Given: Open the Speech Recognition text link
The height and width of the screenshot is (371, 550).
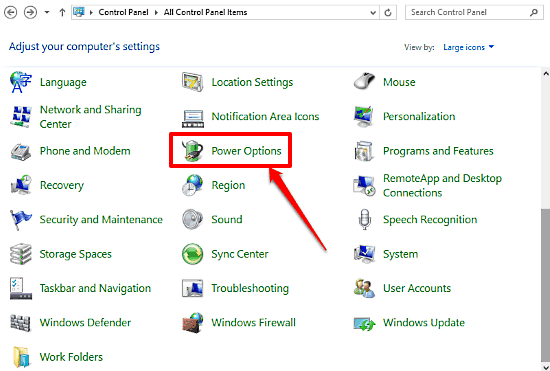Looking at the screenshot, I should pyautogui.click(x=430, y=220).
